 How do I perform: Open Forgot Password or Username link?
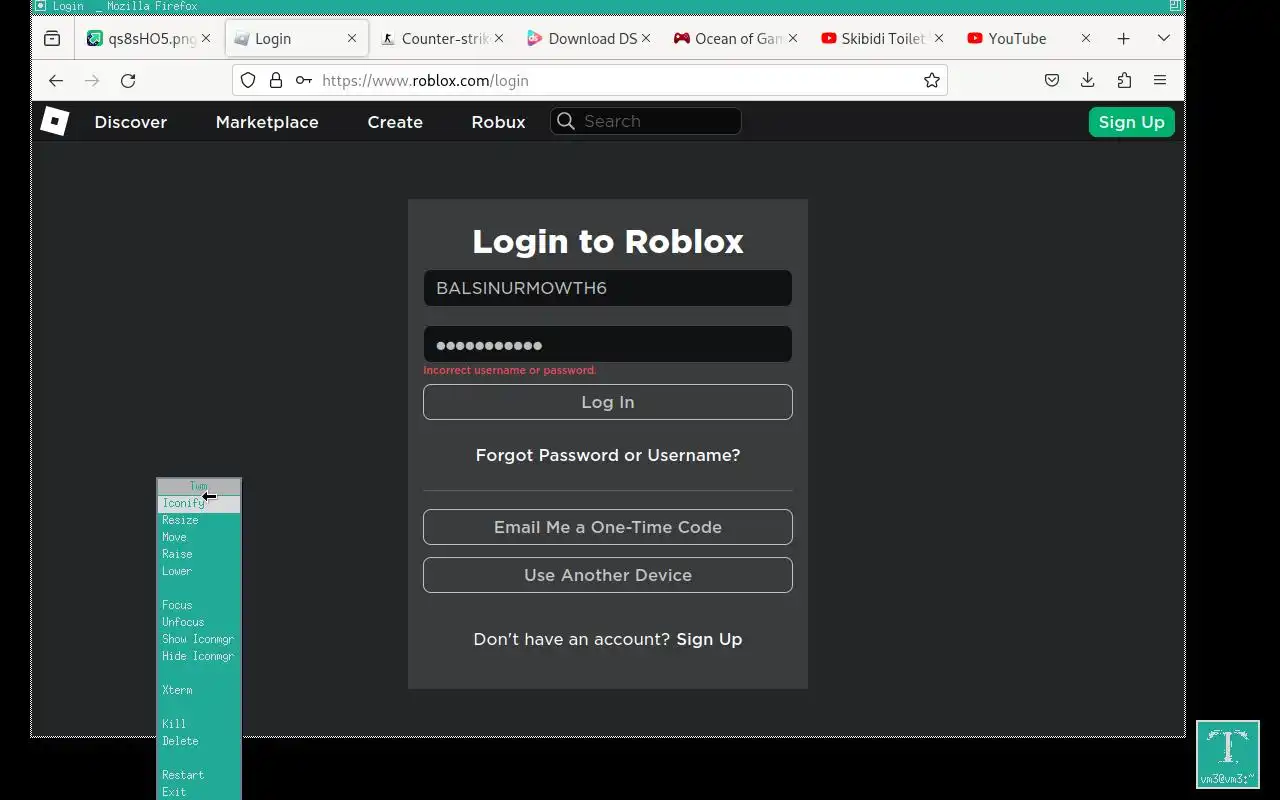[608, 455]
